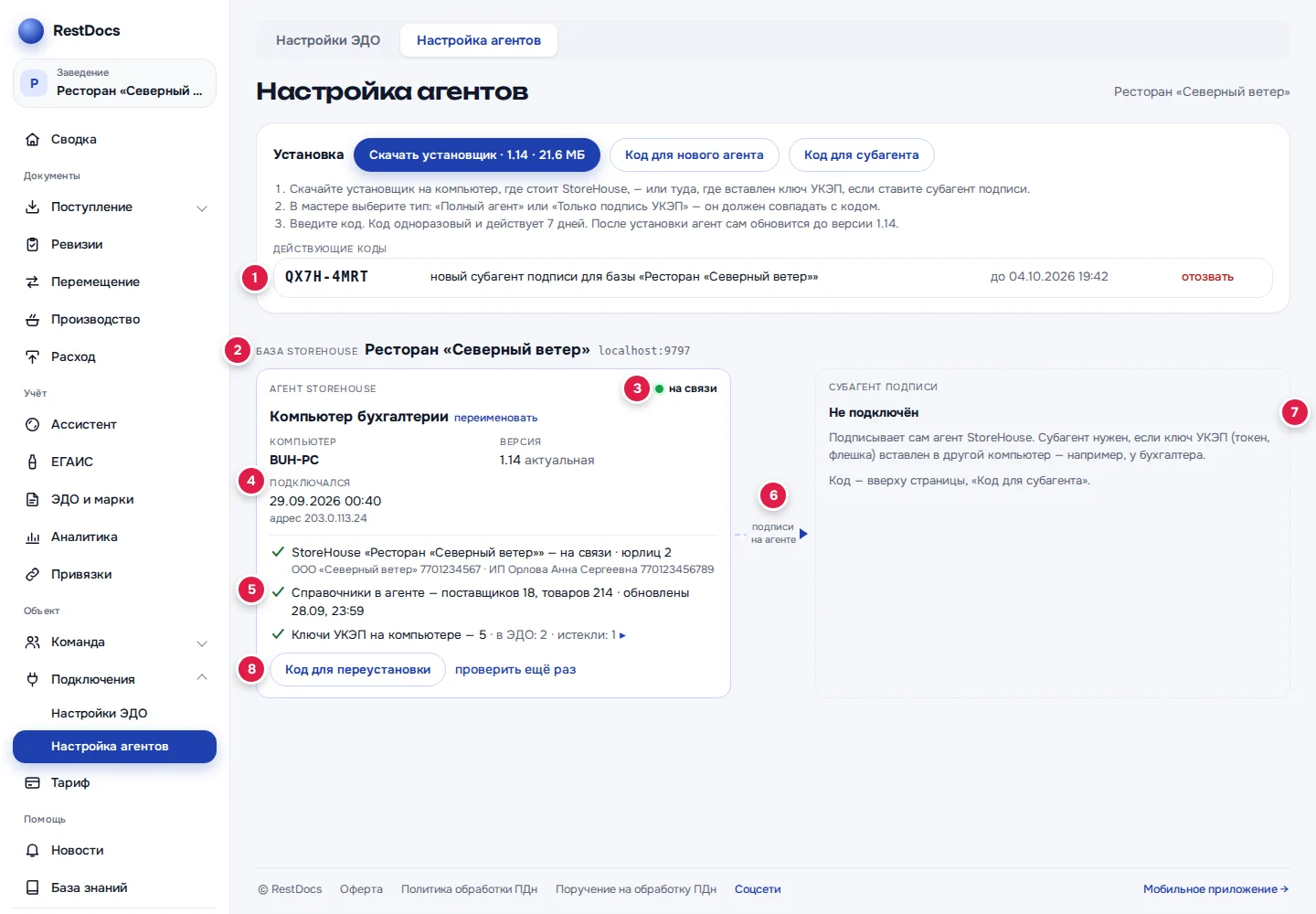Click Код для нового агента button
The image size is (1316, 914).
point(695,155)
